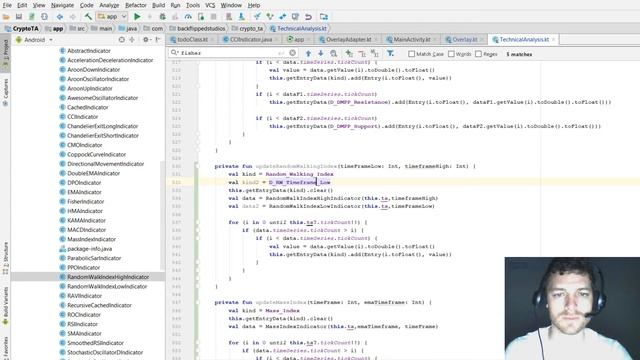Select AwesomeOscillatorIndicator in project tree

102,98
